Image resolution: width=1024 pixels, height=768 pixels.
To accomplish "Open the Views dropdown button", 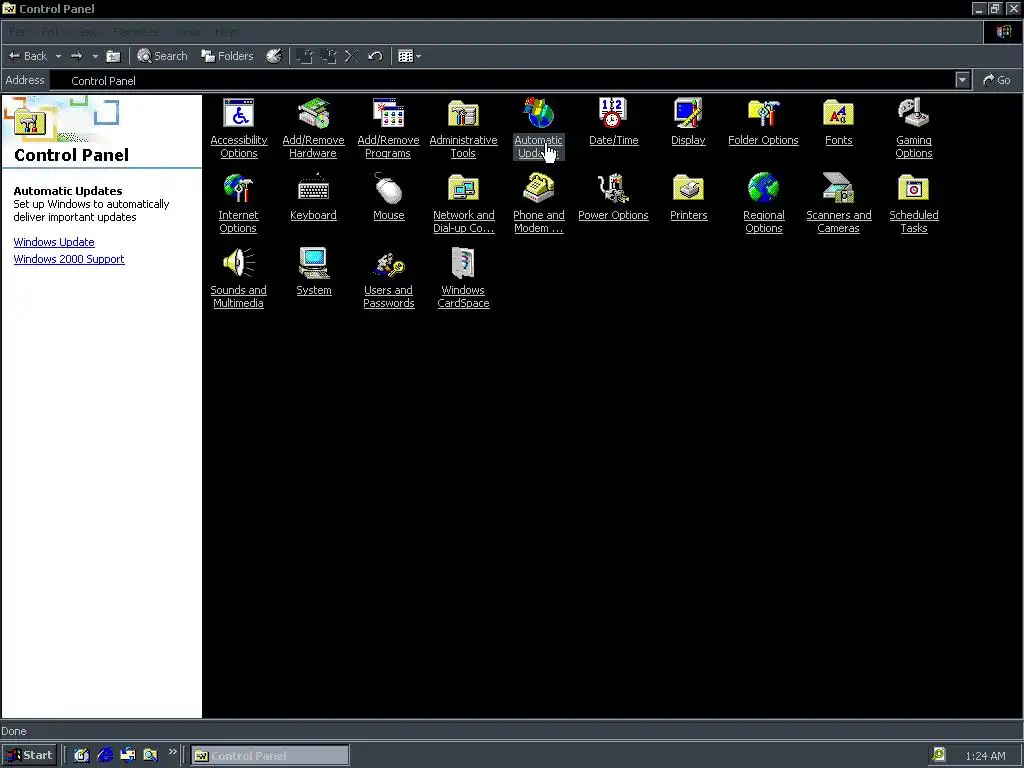I will pyautogui.click(x=409, y=56).
